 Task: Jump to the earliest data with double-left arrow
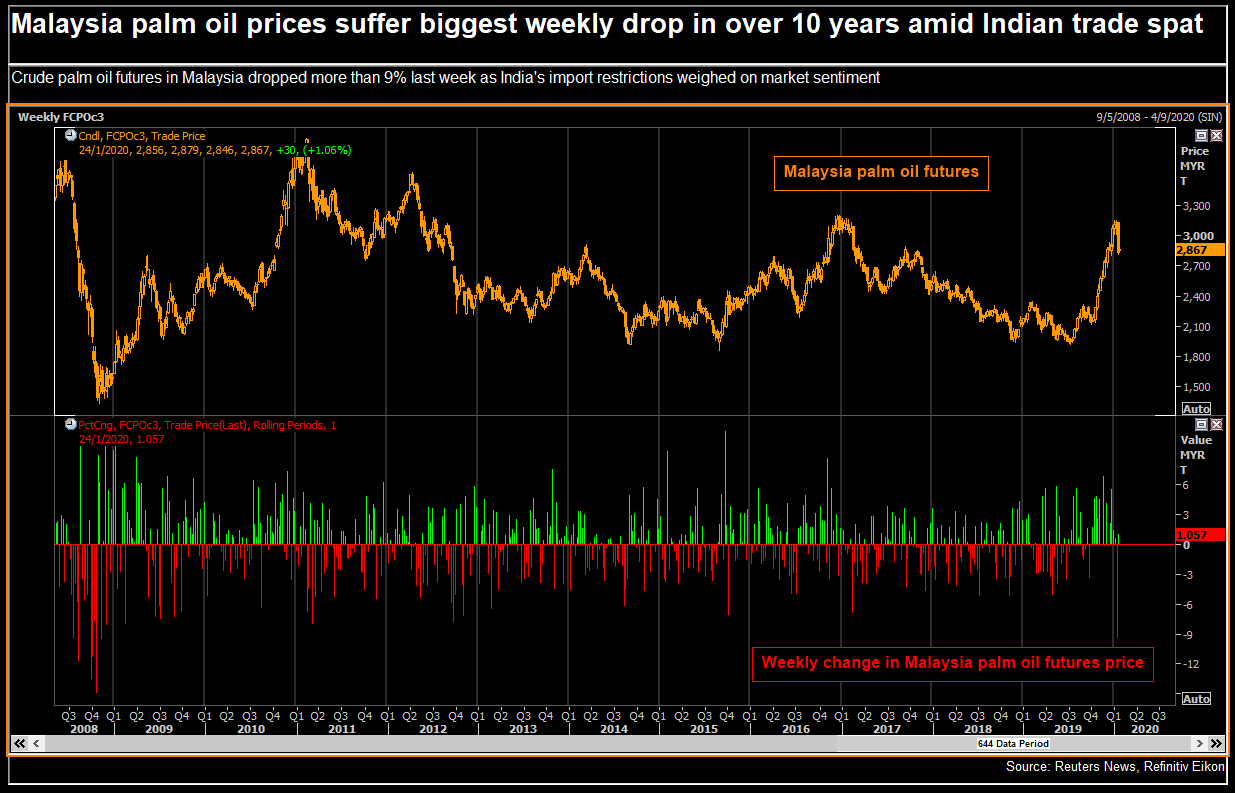[x=18, y=744]
